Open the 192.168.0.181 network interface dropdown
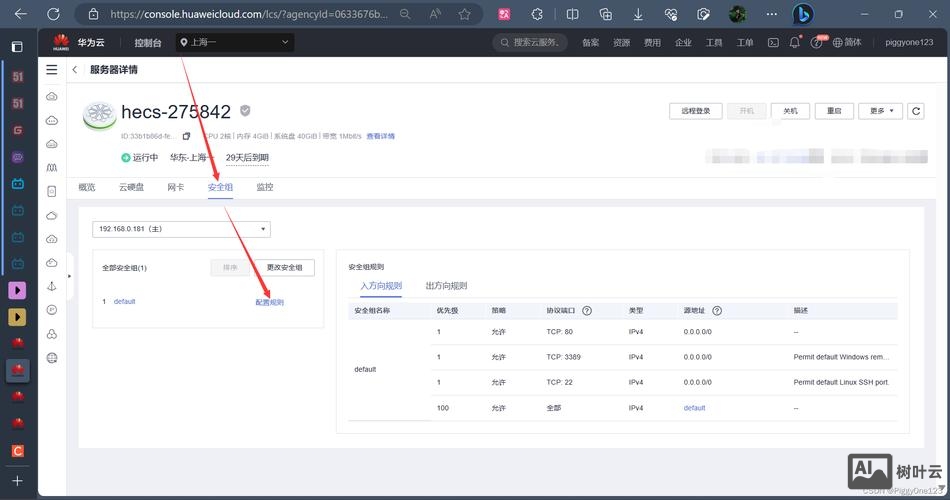The width and height of the screenshot is (950, 500). (x=181, y=229)
